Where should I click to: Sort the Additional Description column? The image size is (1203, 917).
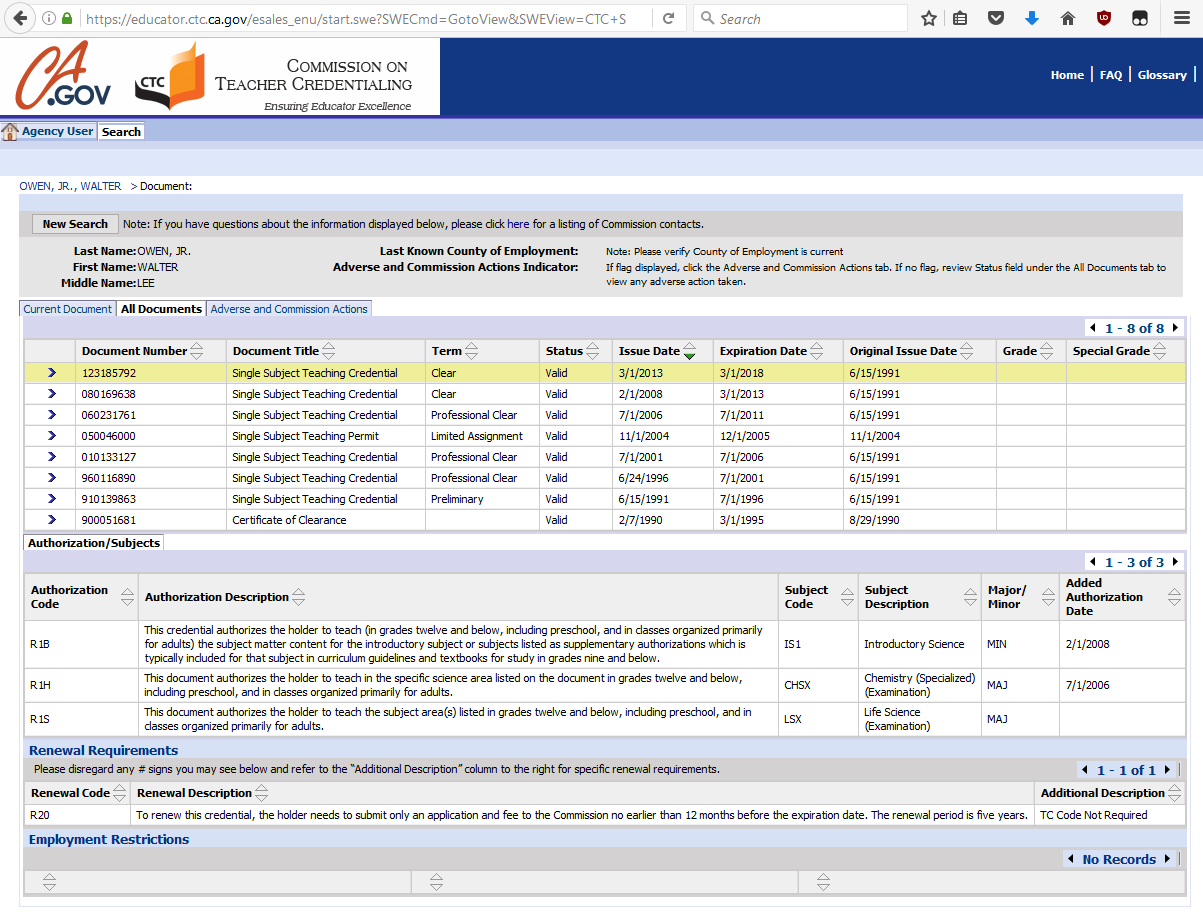pyautogui.click(x=1175, y=793)
